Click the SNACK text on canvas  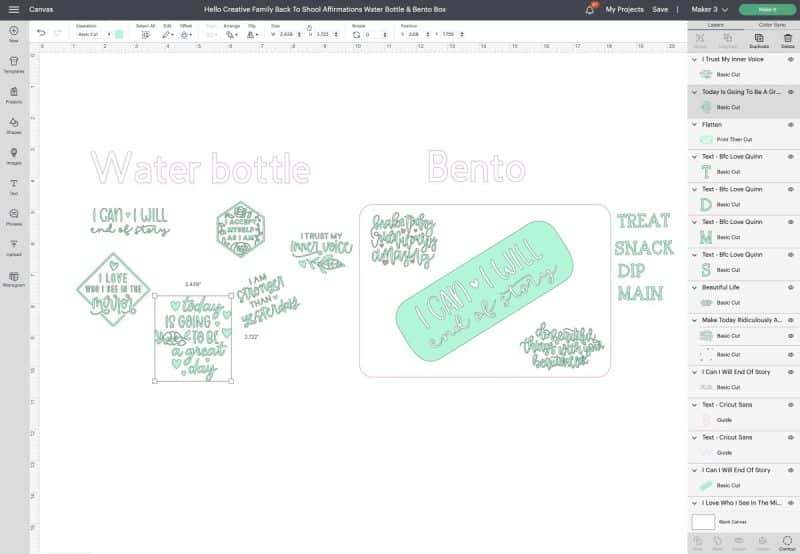(644, 247)
